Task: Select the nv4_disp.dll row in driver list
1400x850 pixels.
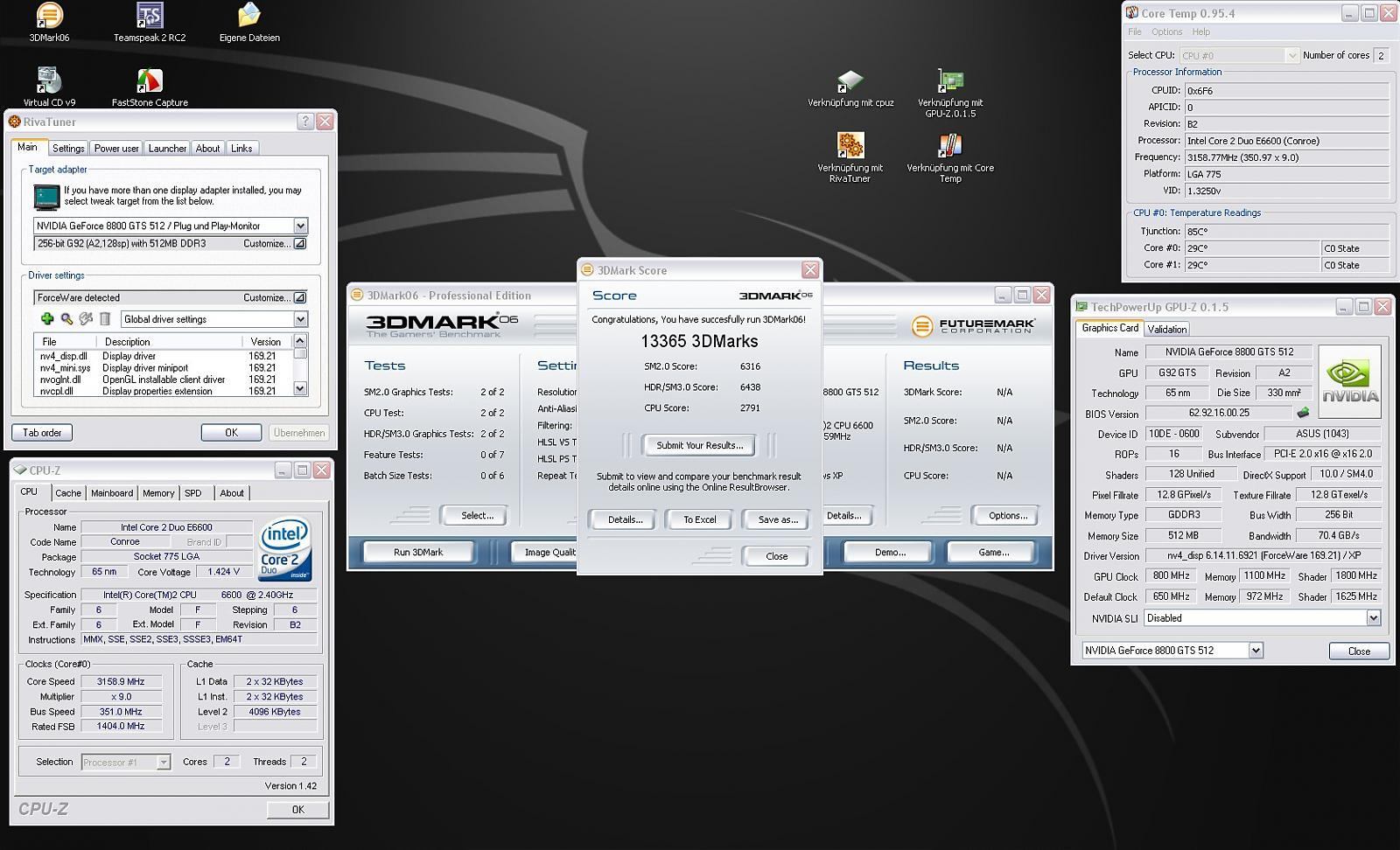Action: (x=164, y=356)
